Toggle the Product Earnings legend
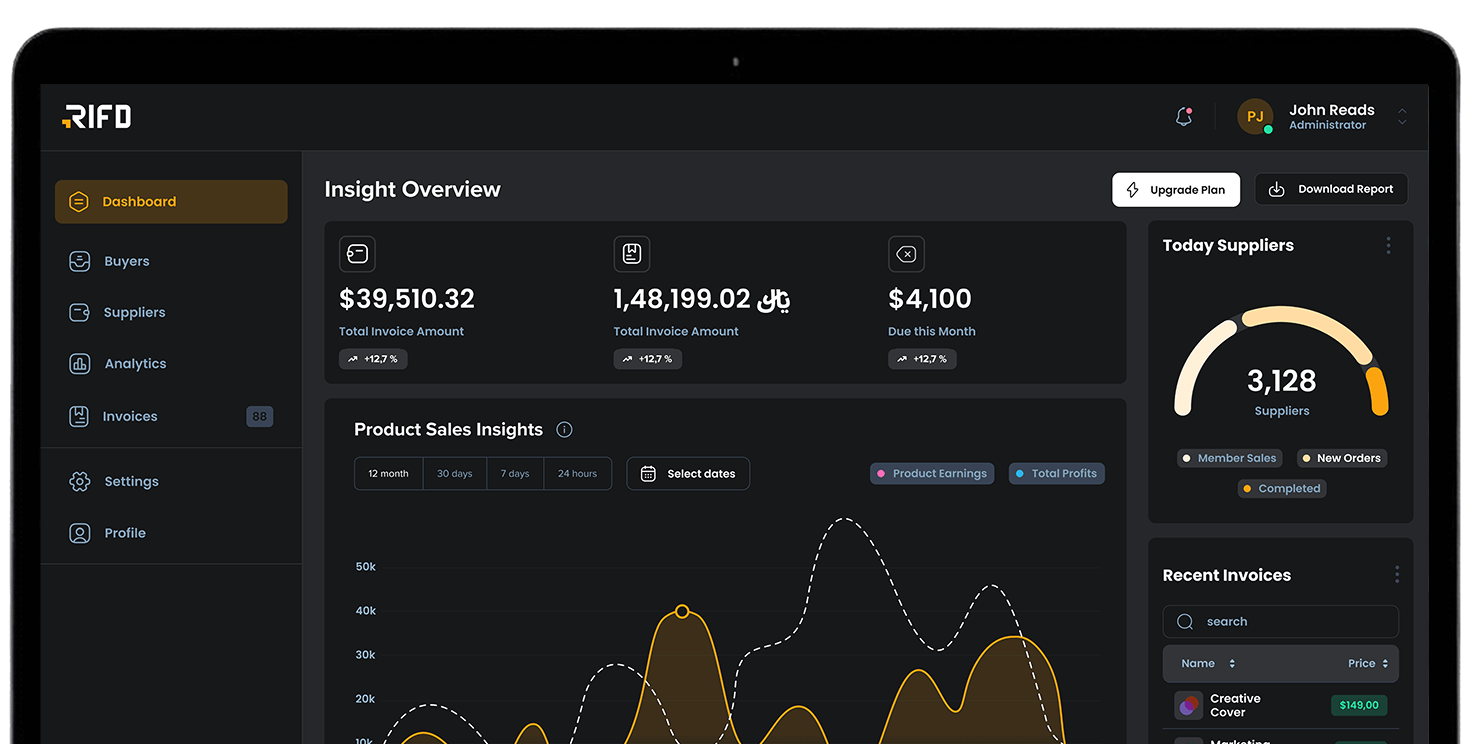The height and width of the screenshot is (744, 1467). point(932,474)
